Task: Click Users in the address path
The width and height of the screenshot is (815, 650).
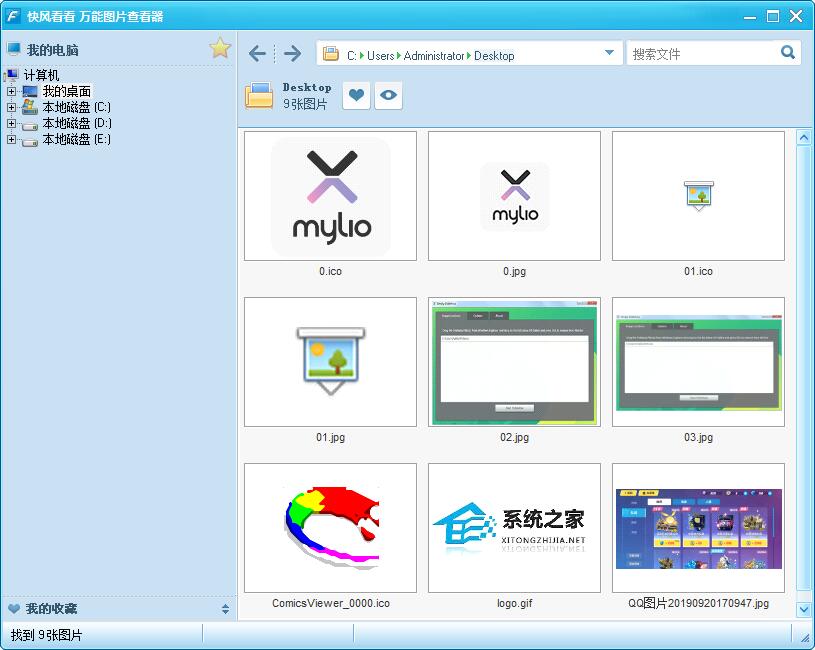Action: [x=380, y=56]
